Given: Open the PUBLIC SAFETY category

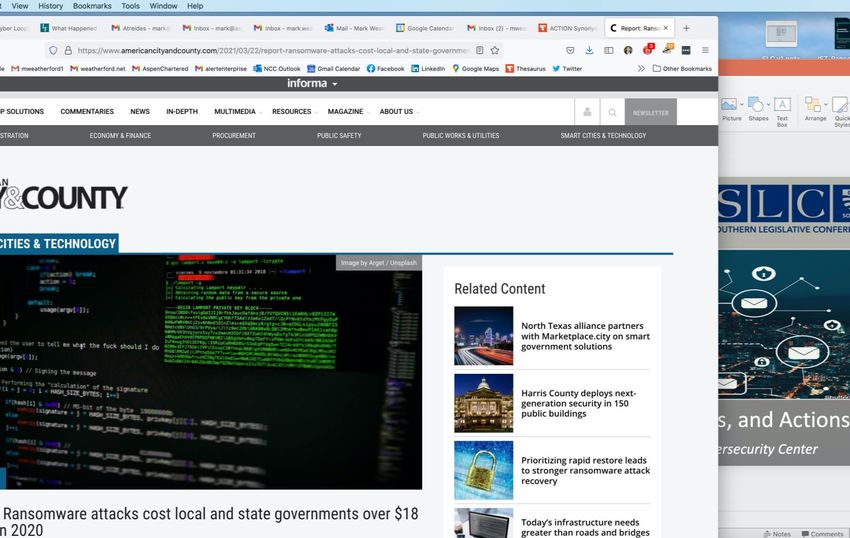Looking at the screenshot, I should tap(339, 136).
